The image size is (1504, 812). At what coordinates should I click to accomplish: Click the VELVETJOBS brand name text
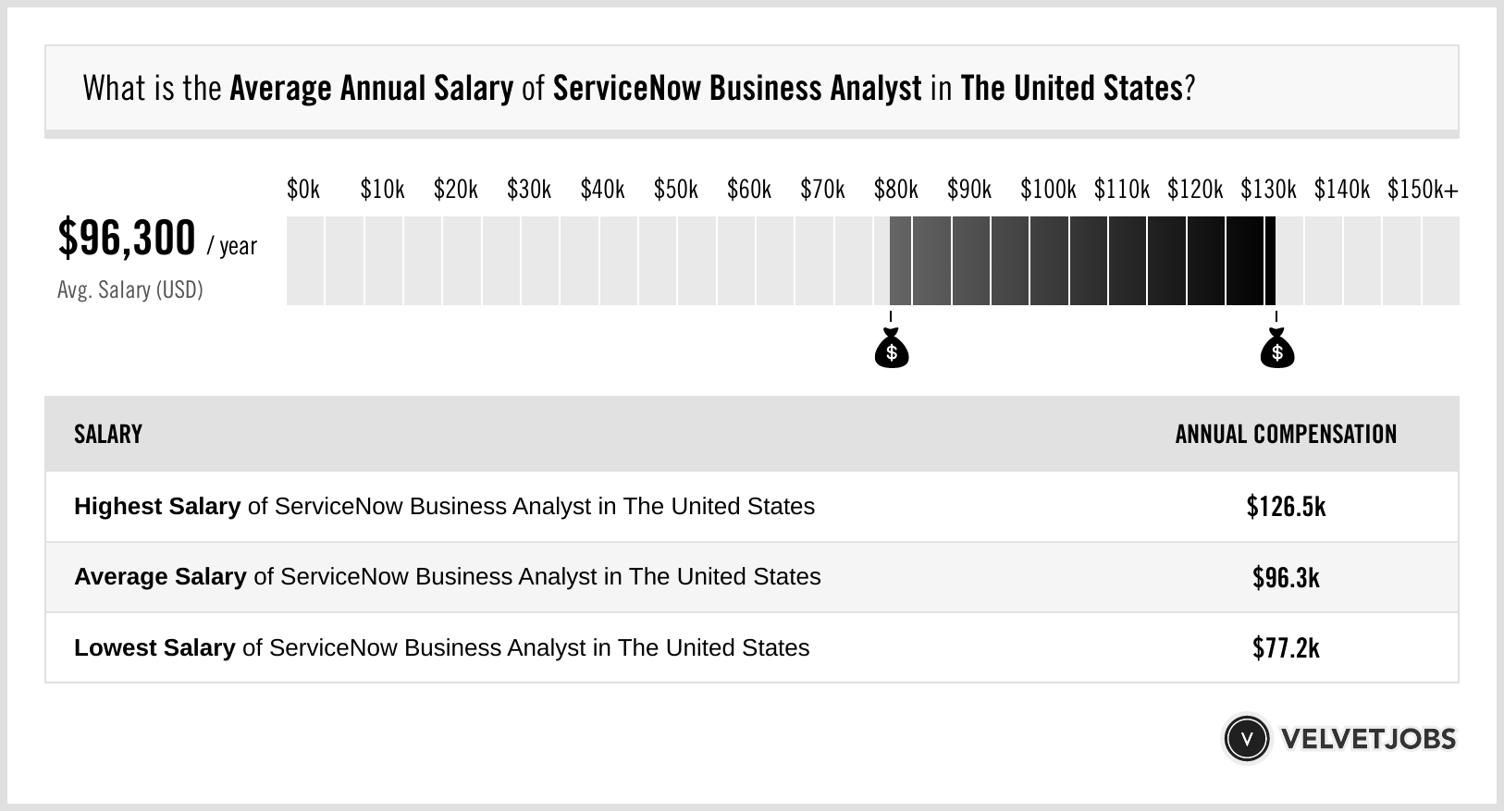pyautogui.click(x=1368, y=739)
